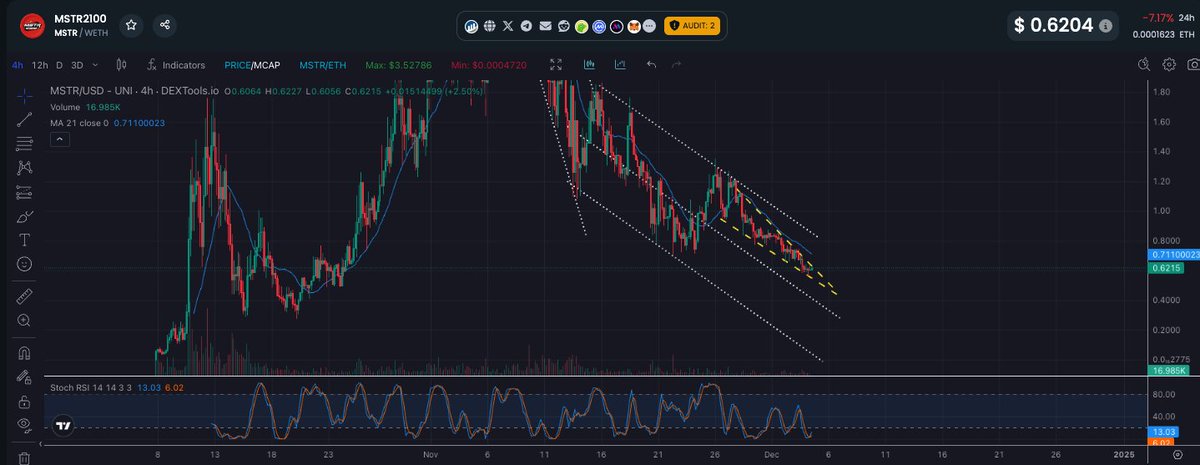Undo the last chart action

click(652, 65)
